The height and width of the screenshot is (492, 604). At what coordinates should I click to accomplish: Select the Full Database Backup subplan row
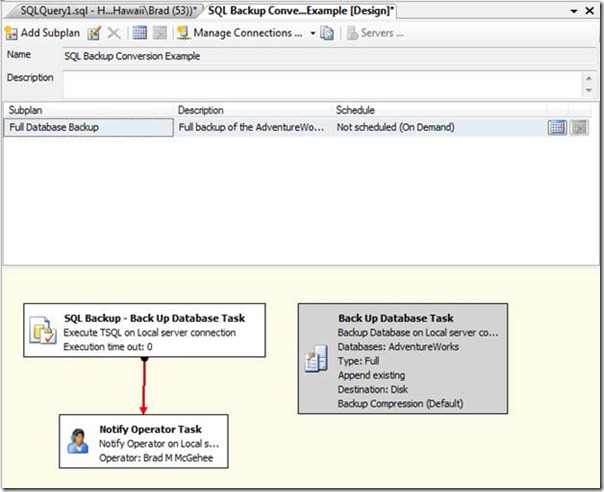[88, 128]
